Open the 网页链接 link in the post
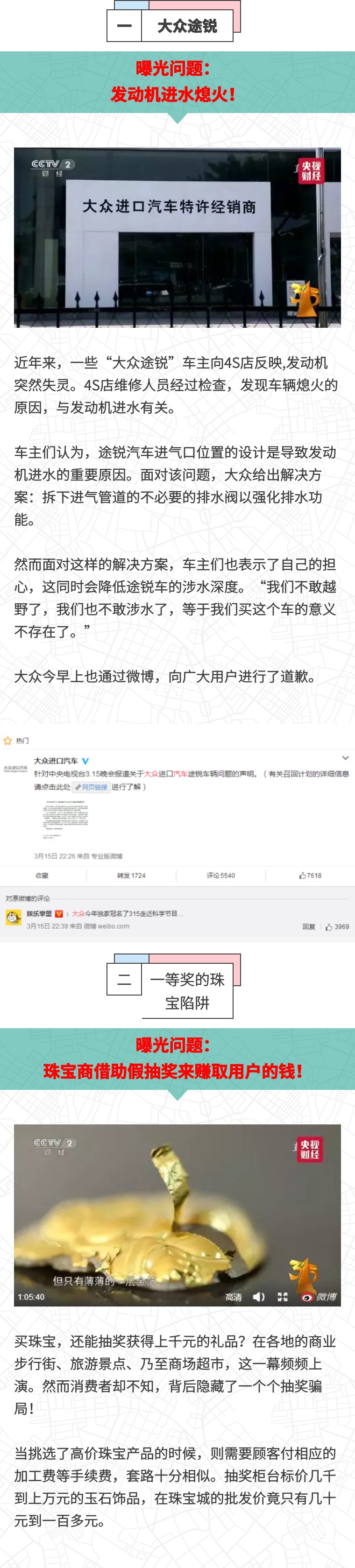This screenshot has width=355, height=1568. [x=92, y=787]
